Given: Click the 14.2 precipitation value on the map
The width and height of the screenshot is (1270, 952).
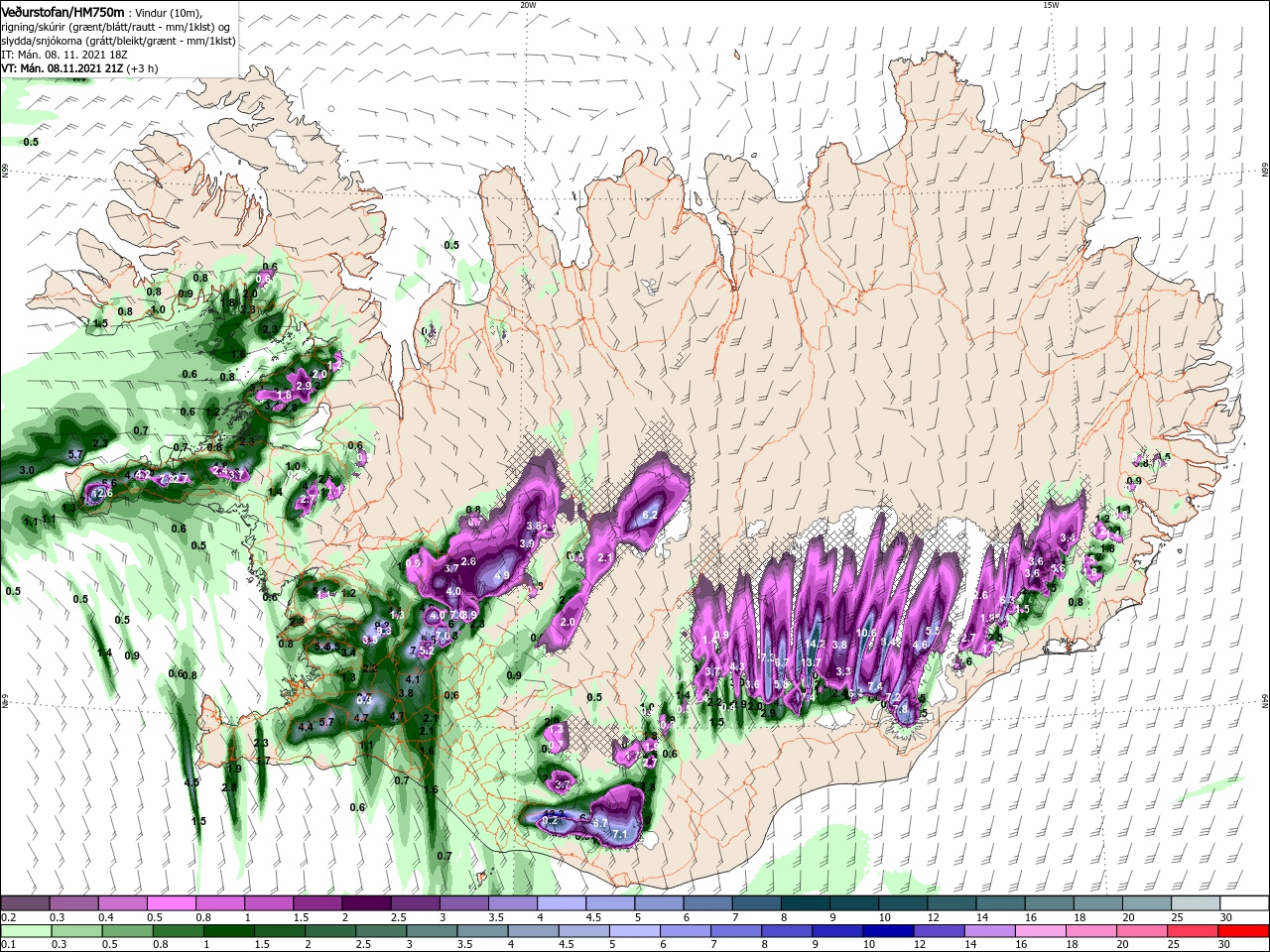Looking at the screenshot, I should (x=815, y=644).
